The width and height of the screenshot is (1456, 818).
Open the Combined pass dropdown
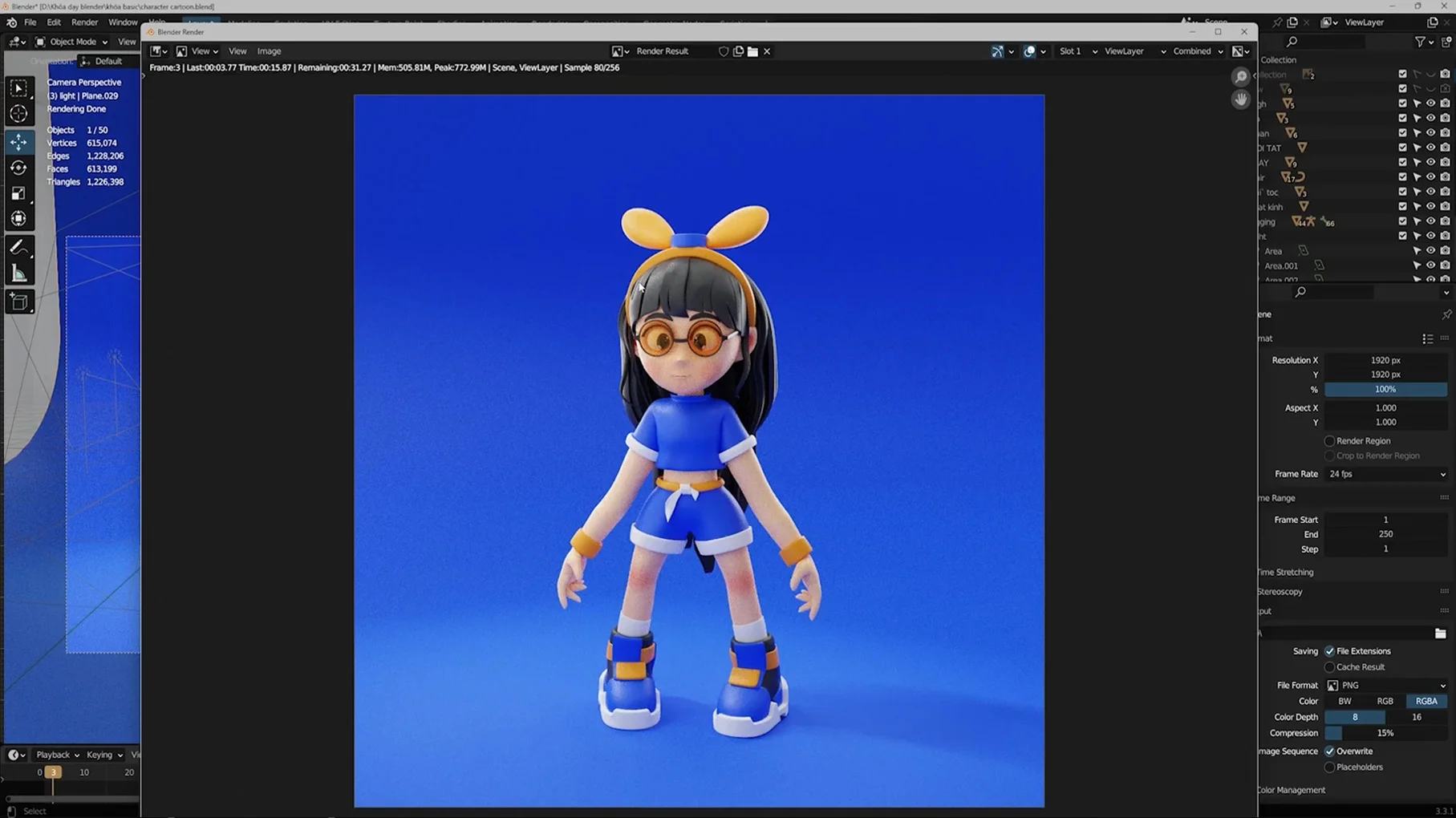[1198, 51]
